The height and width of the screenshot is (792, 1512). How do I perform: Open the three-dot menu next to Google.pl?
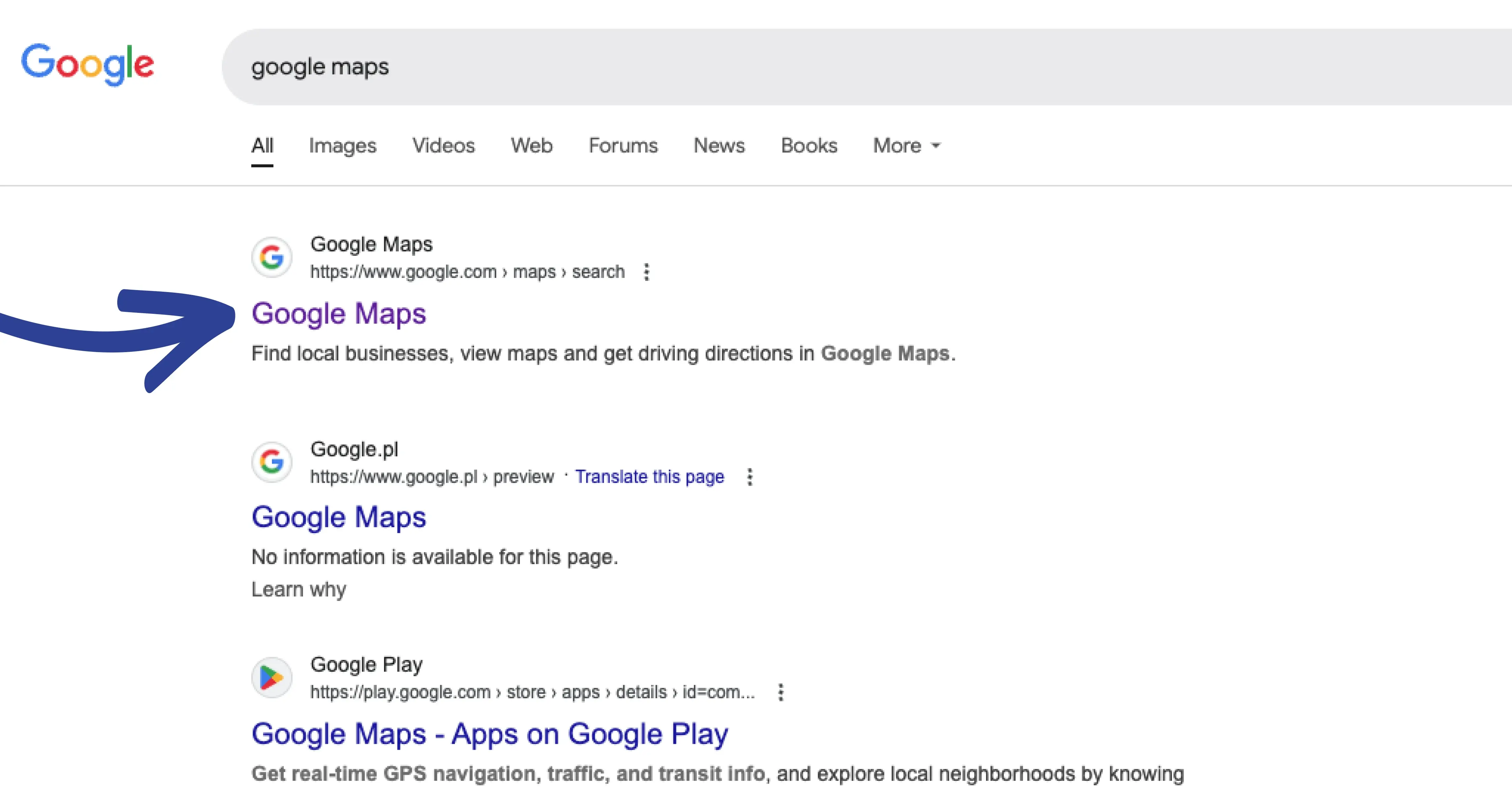coord(749,477)
